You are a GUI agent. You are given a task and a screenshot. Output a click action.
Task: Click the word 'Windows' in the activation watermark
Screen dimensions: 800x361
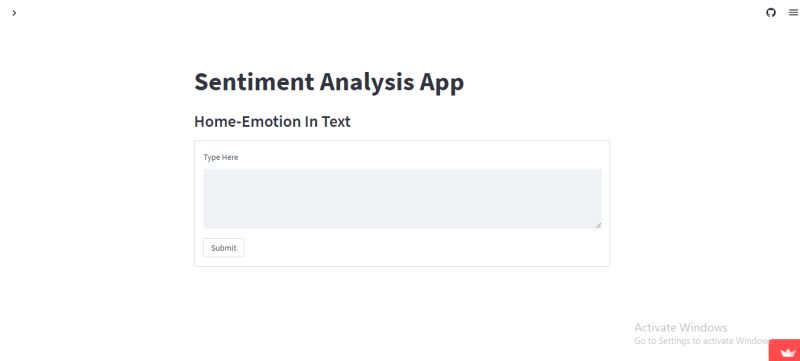704,327
